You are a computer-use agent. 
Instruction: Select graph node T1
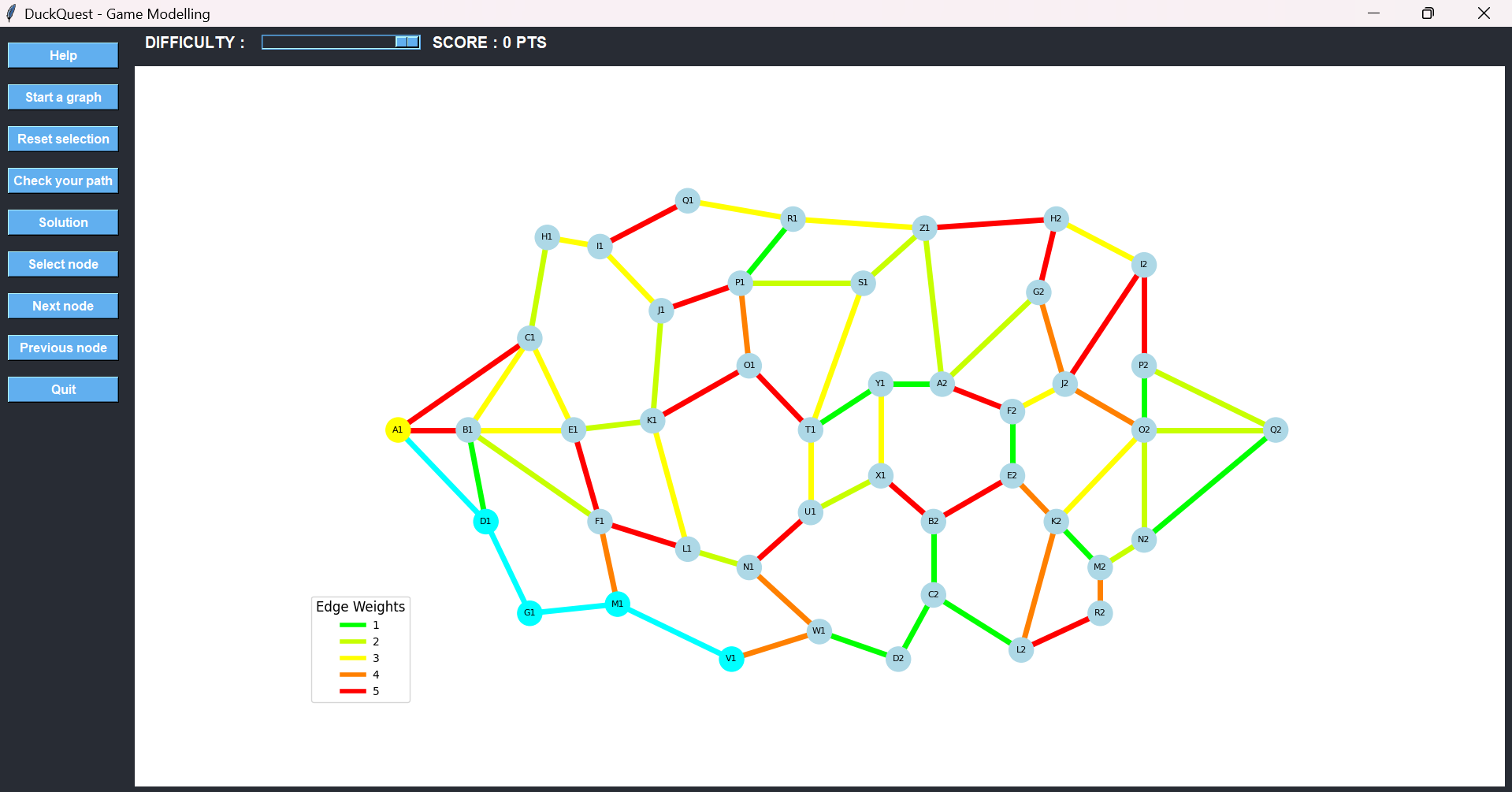[x=810, y=429]
